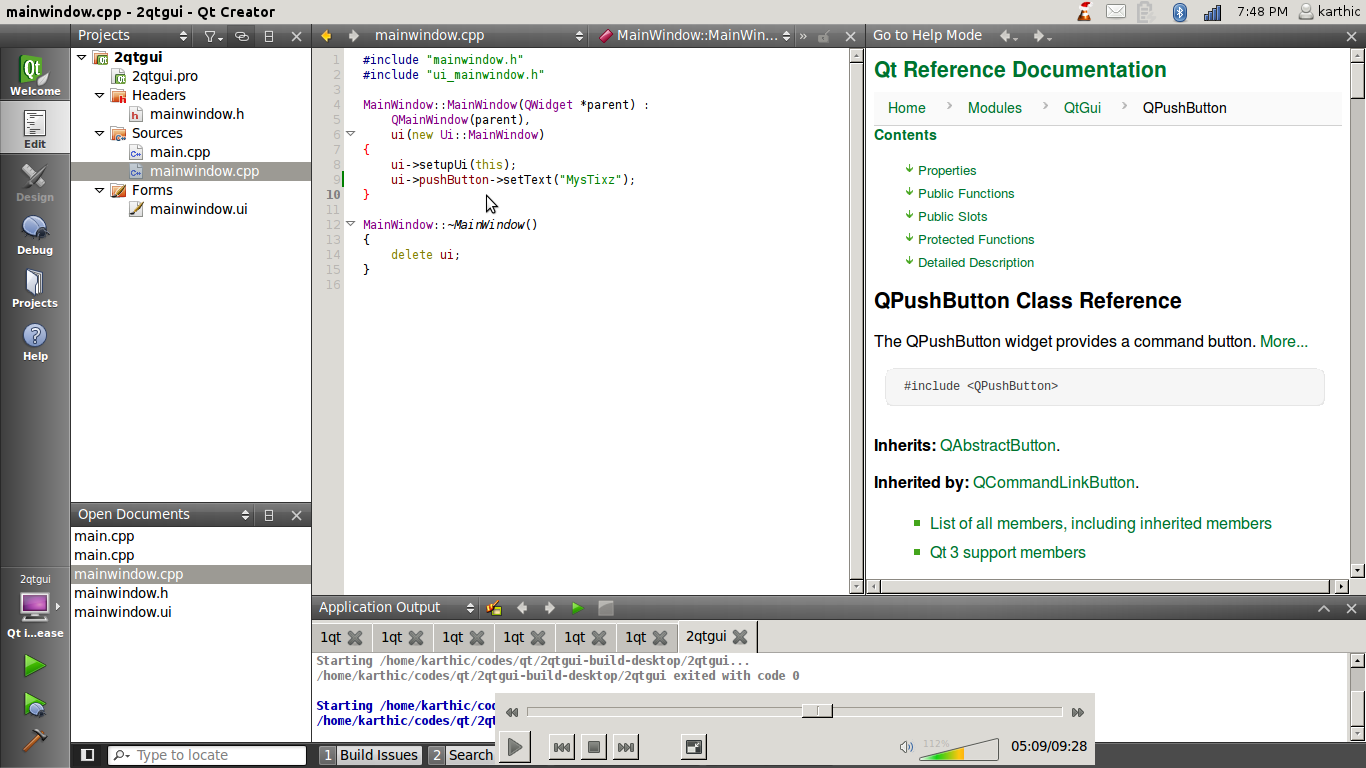Open the 2qtgui build target selector
The height and width of the screenshot is (768, 1366).
(x=35, y=606)
